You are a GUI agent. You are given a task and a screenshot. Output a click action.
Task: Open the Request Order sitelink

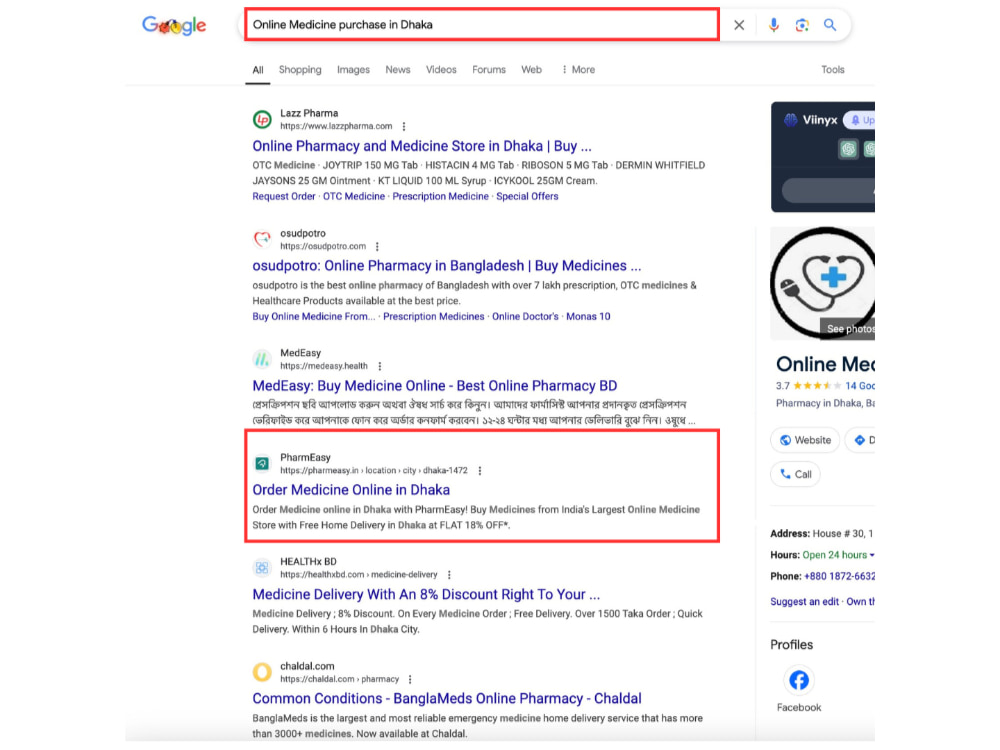(x=284, y=196)
